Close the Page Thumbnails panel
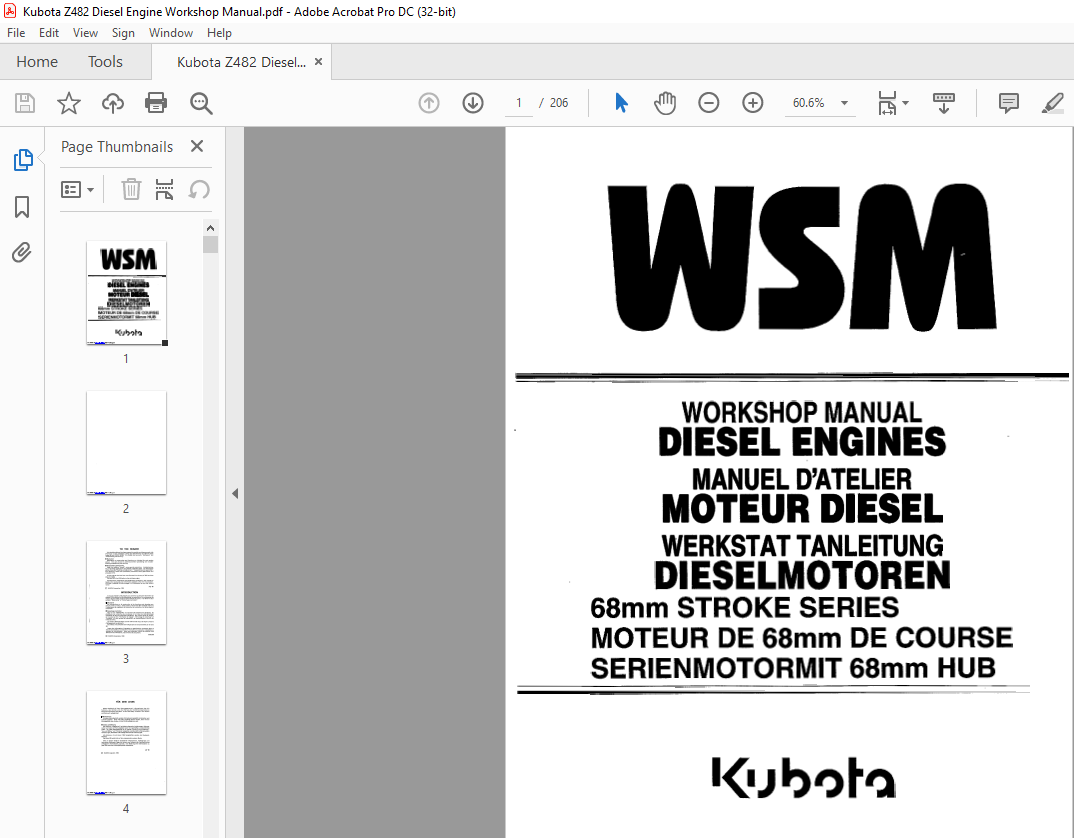The image size is (1074, 838). (197, 146)
